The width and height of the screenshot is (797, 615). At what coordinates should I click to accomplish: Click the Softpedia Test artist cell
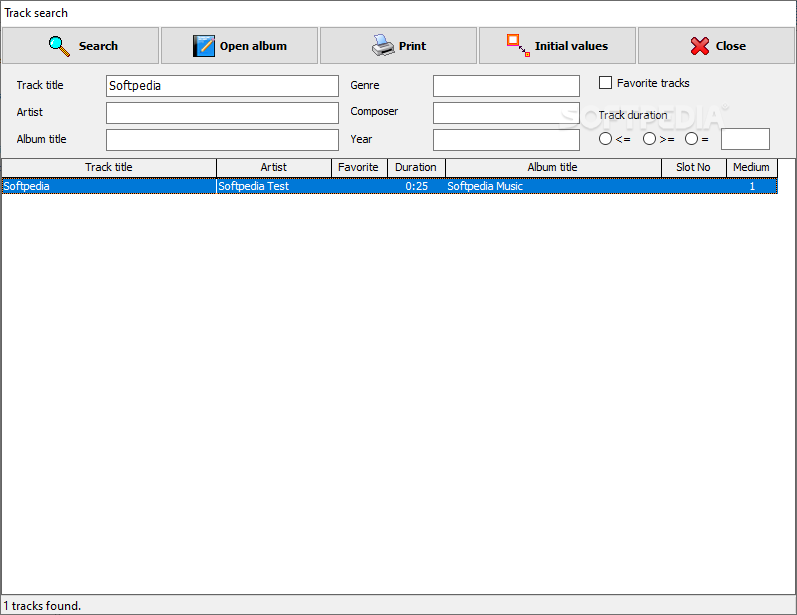point(273,186)
